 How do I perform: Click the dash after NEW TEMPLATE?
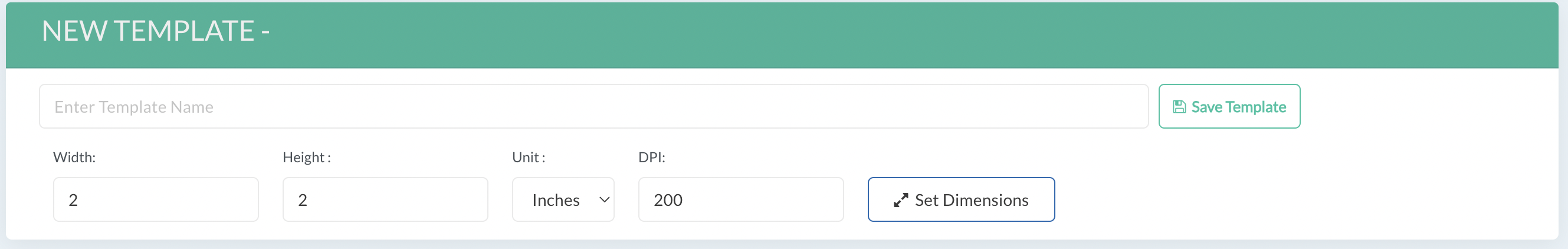point(265,31)
